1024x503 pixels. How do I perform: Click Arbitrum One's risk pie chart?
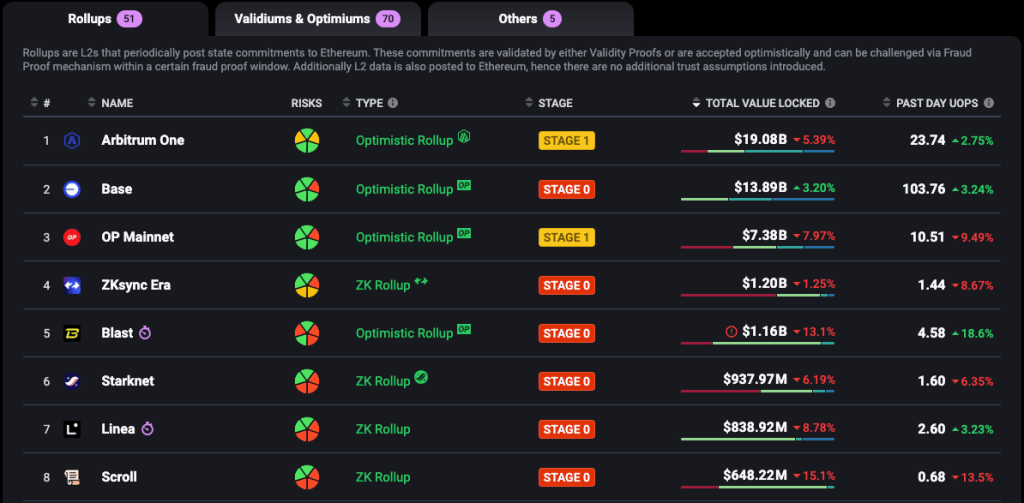(x=306, y=141)
